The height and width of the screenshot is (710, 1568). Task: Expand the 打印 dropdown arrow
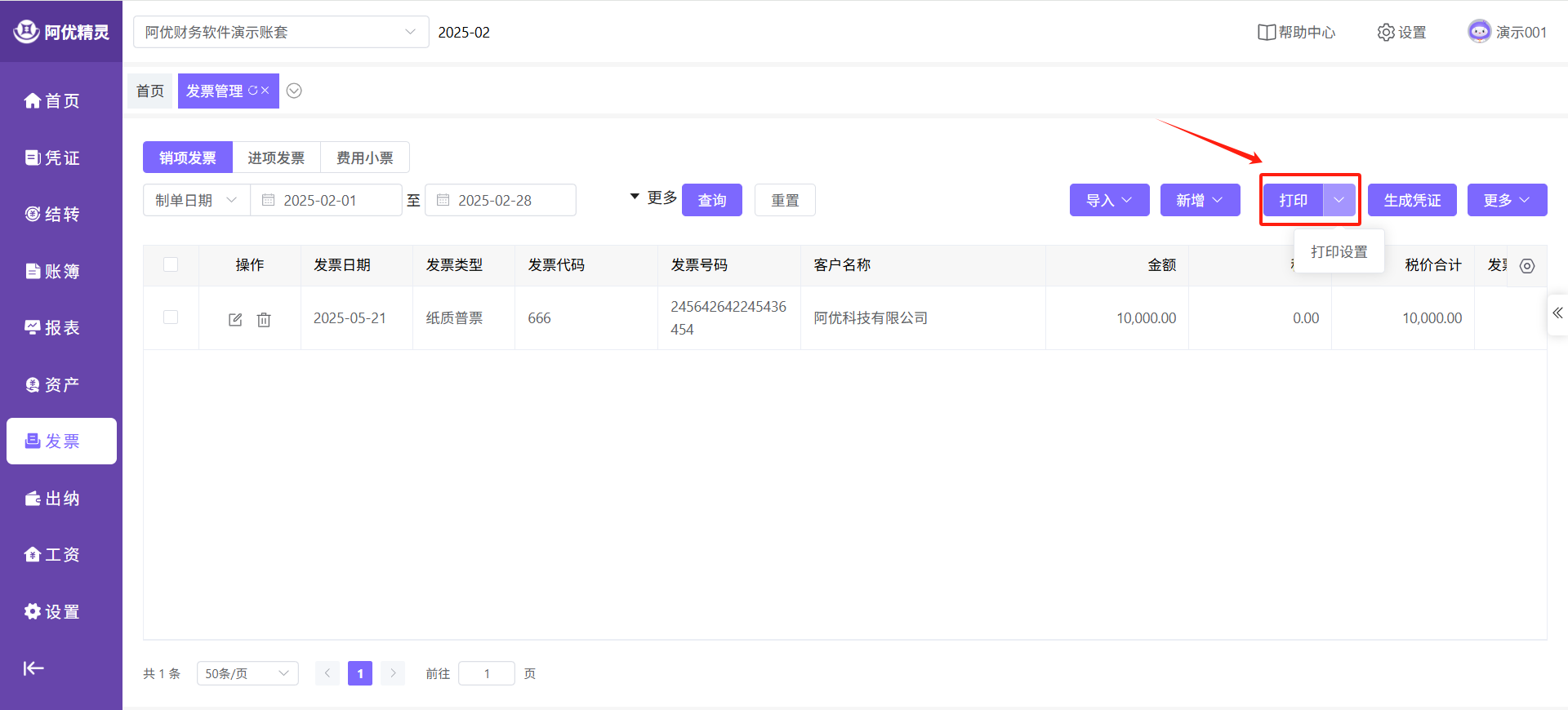[1339, 200]
